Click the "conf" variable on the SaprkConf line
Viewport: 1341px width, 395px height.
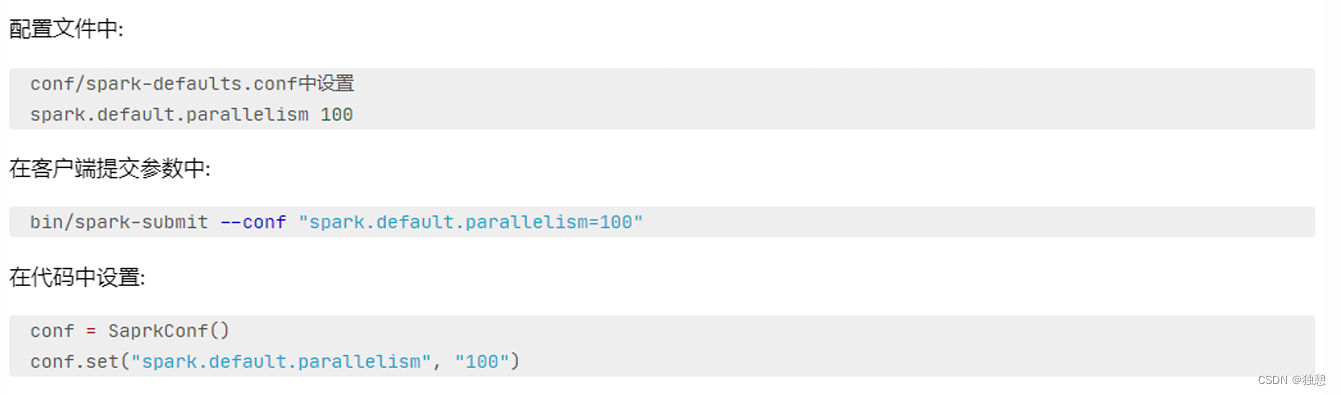tap(52, 330)
